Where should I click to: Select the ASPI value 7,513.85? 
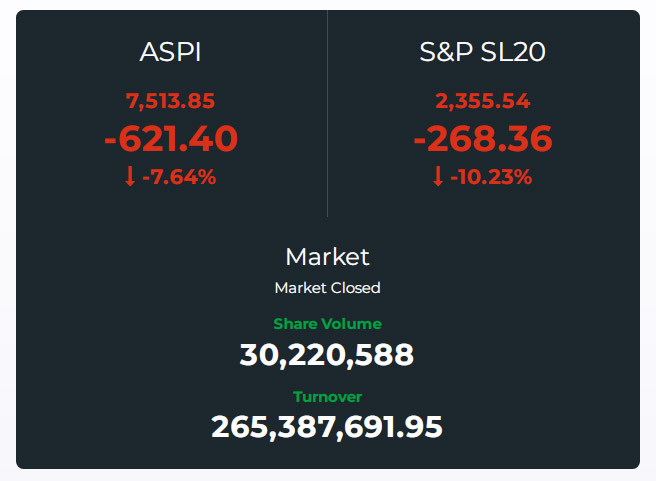coord(170,101)
